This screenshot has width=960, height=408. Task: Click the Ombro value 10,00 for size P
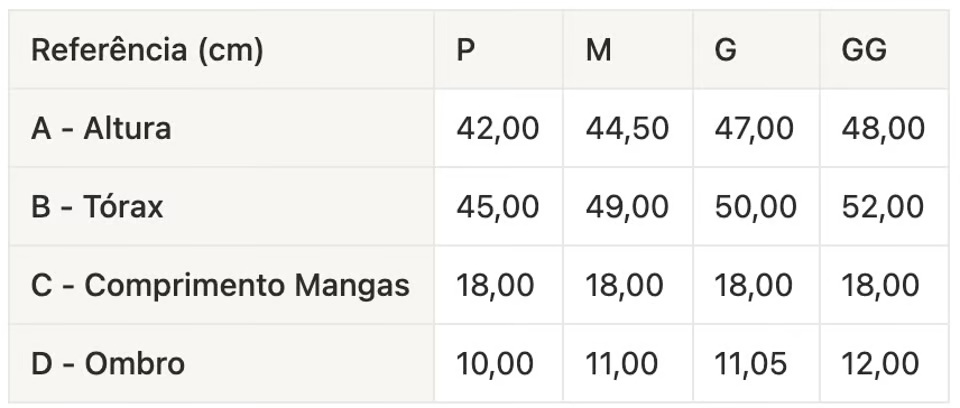pos(495,363)
